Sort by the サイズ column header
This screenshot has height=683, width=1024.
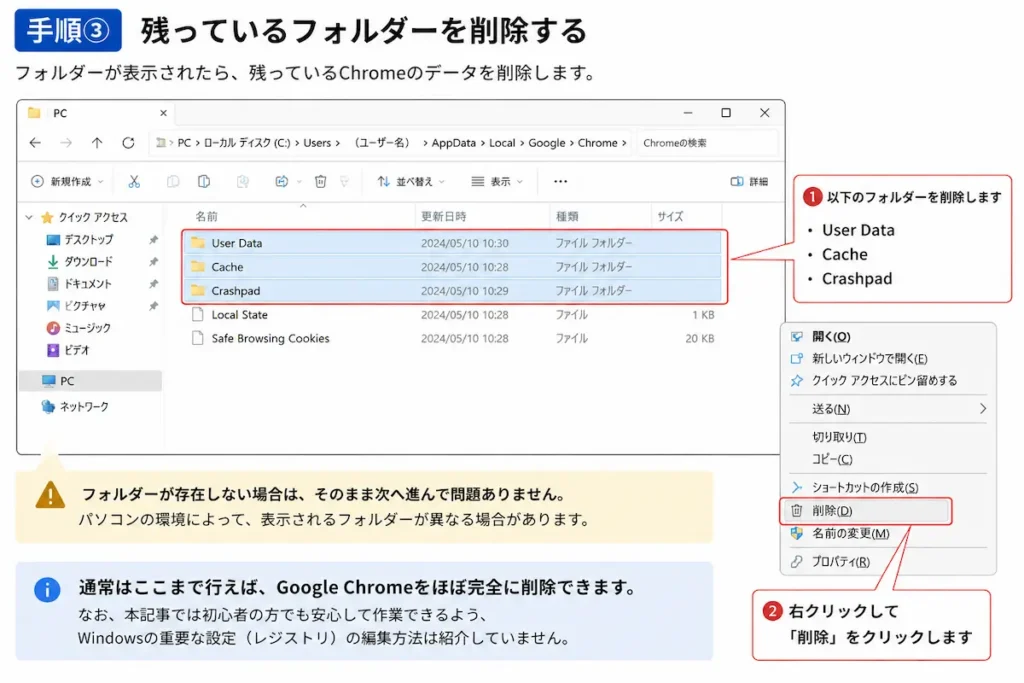(670, 216)
